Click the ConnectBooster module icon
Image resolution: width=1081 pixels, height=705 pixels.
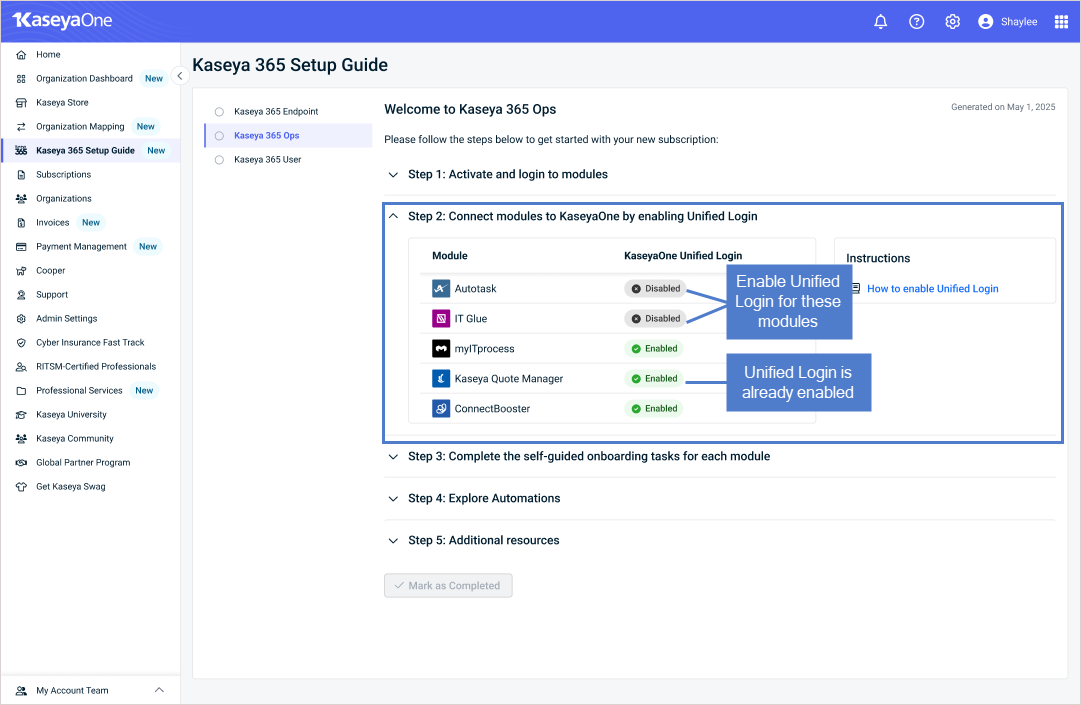(x=441, y=409)
